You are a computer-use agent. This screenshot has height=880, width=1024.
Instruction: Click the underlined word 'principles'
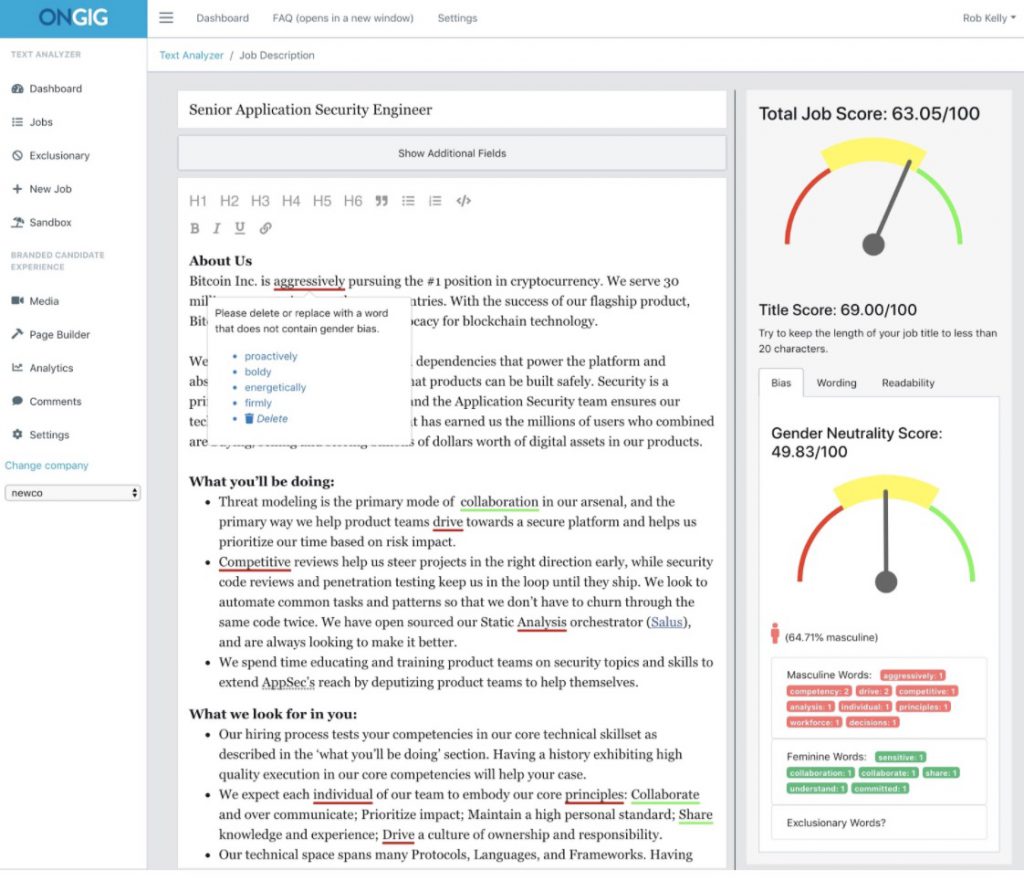coord(594,794)
